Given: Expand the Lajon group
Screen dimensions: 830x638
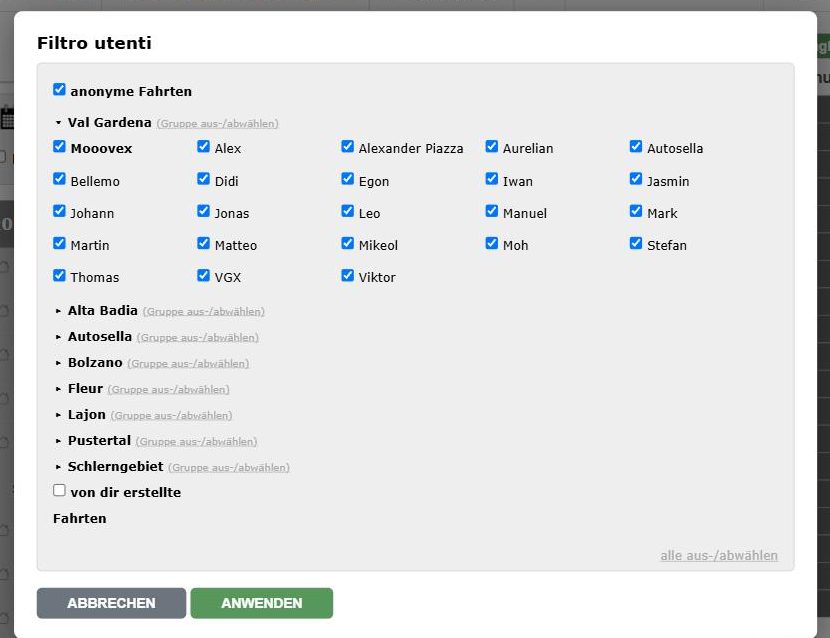Looking at the screenshot, I should click(58, 415).
